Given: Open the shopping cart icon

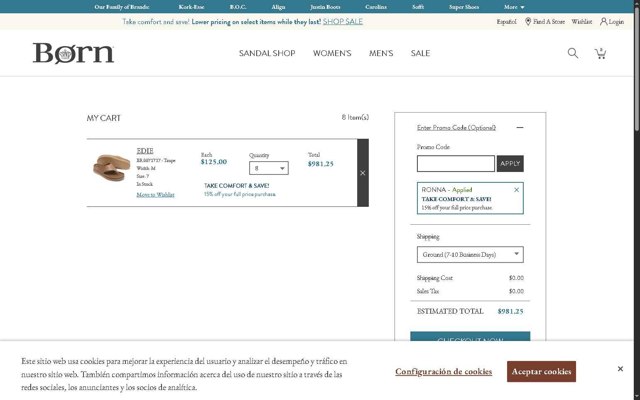Looking at the screenshot, I should point(600,53).
